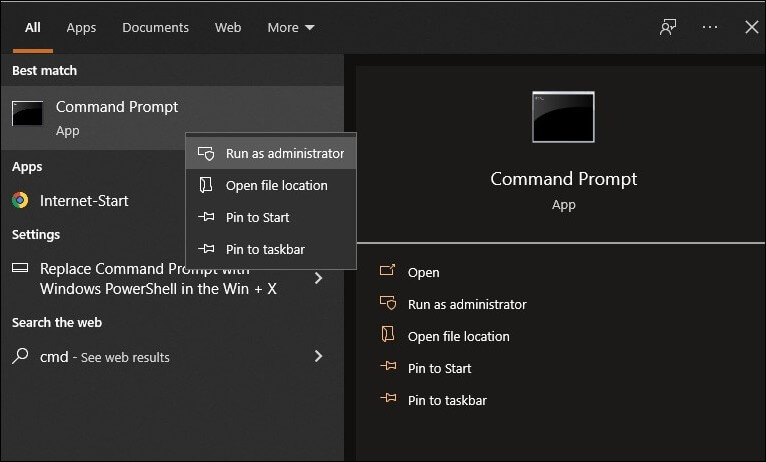Choose Pin to Start in context menu
The height and width of the screenshot is (462, 766).
pos(271,217)
